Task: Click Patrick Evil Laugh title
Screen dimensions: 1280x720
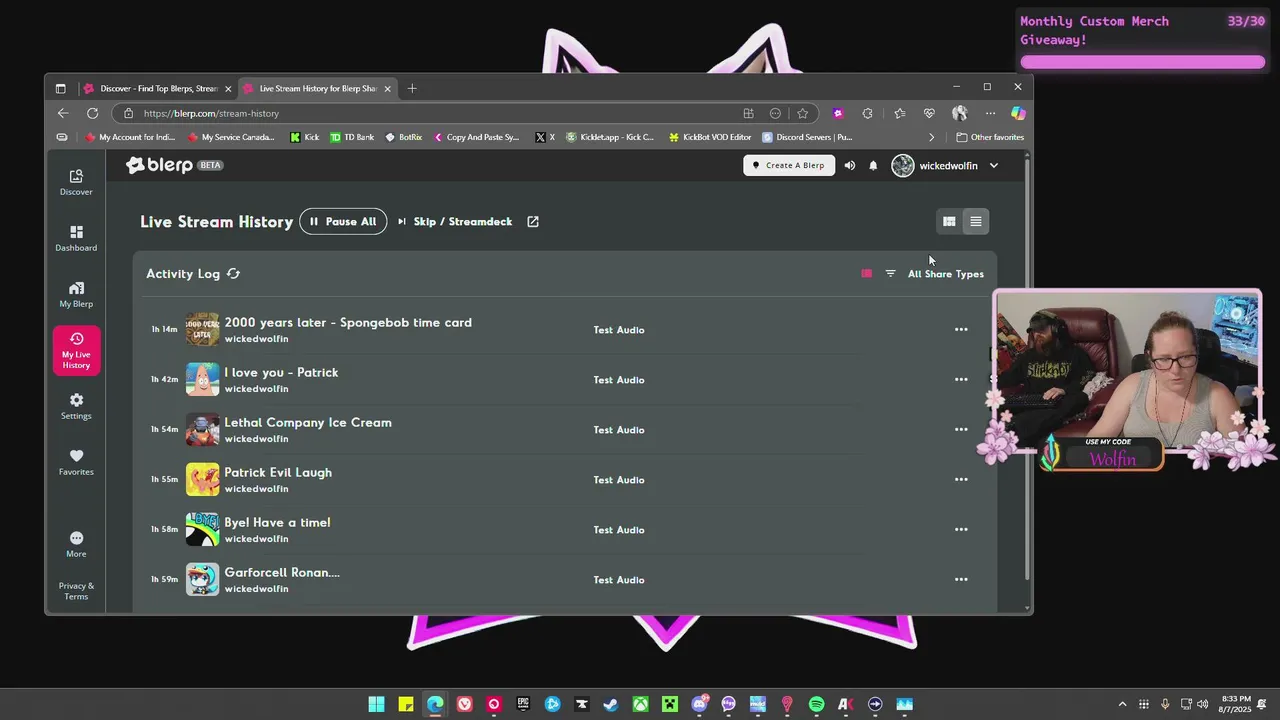Action: [x=278, y=472]
